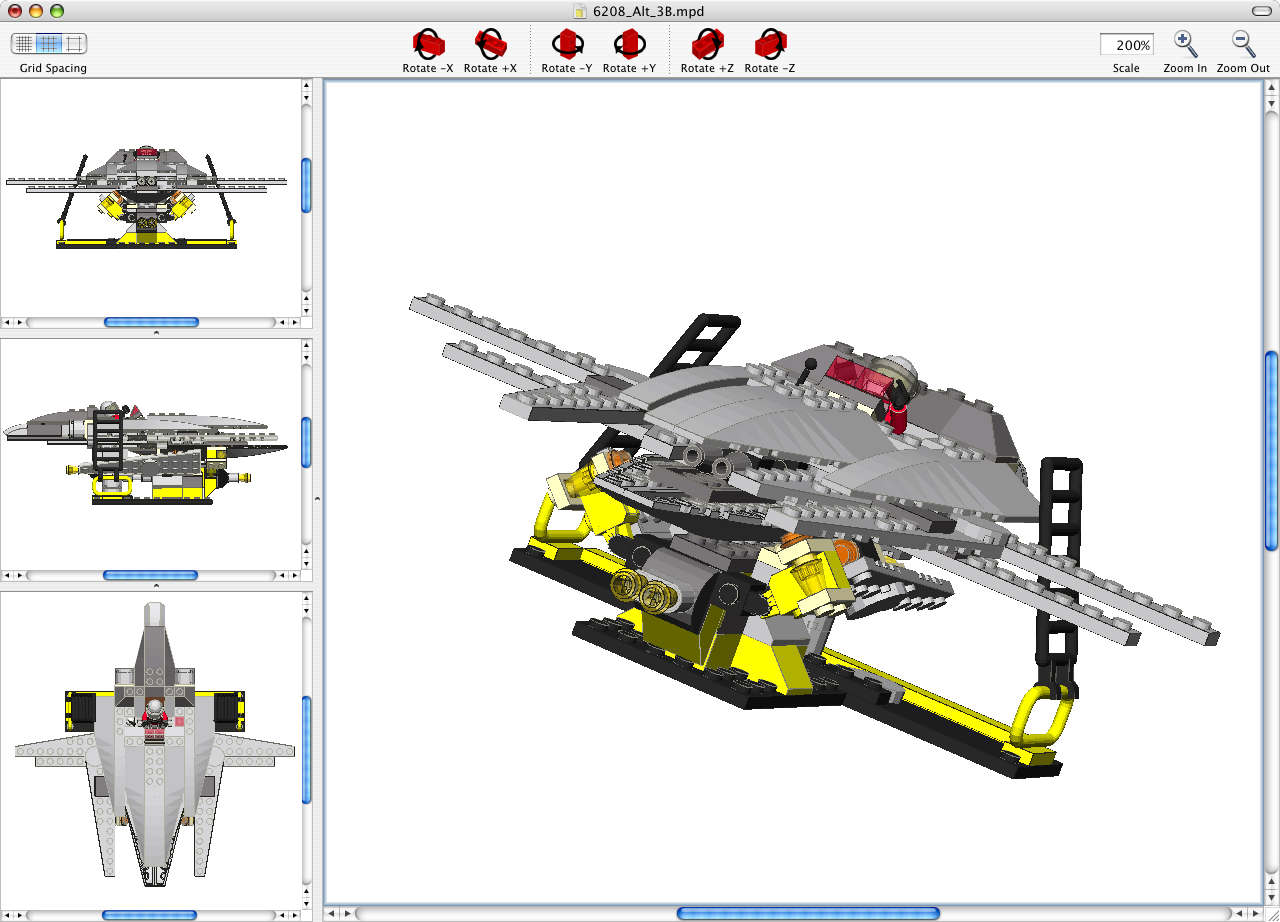This screenshot has width=1280, height=922.
Task: Click the main 3D view's vertical scrollbar thumb
Action: [x=1271, y=450]
